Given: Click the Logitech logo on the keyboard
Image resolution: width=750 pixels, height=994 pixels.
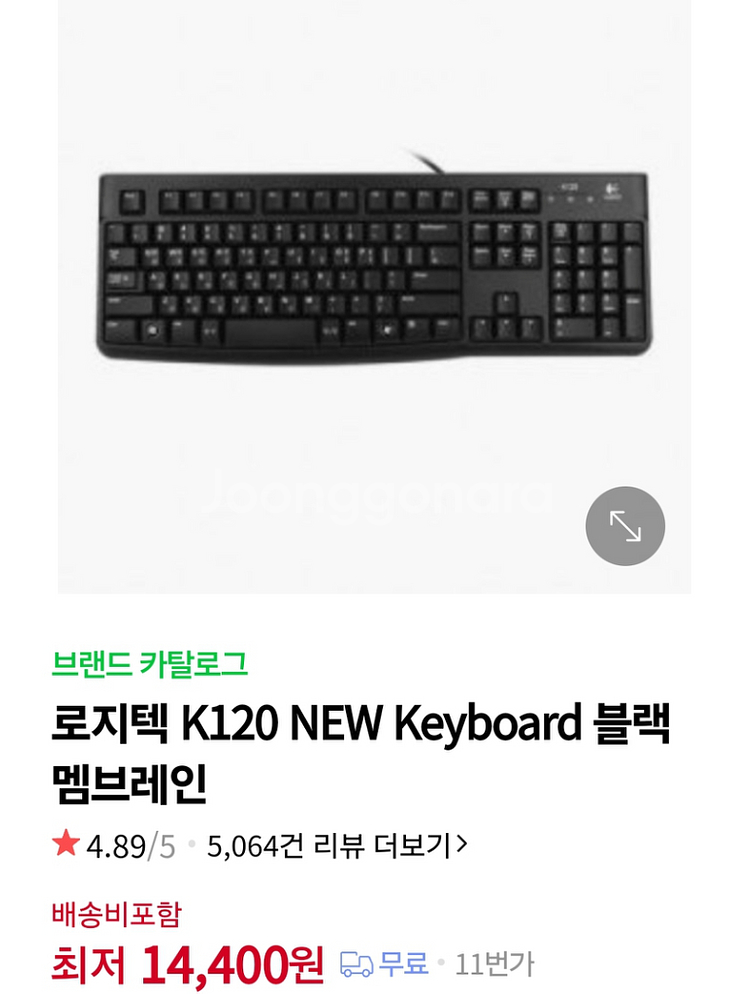Looking at the screenshot, I should [612, 191].
